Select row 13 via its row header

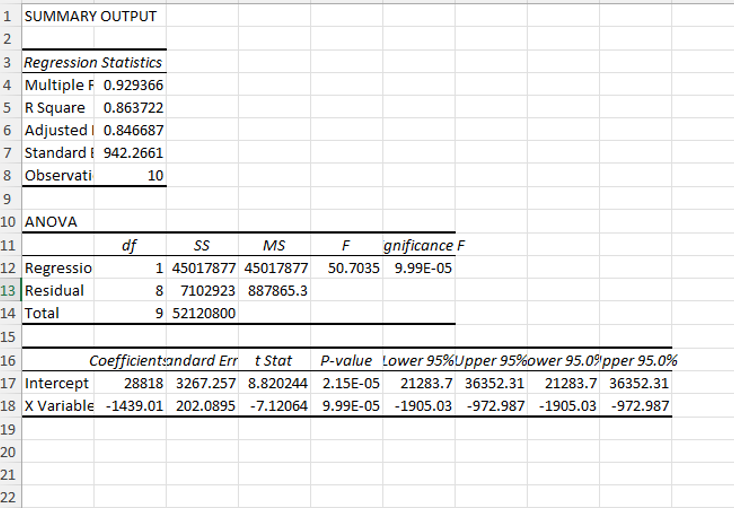click(10, 290)
